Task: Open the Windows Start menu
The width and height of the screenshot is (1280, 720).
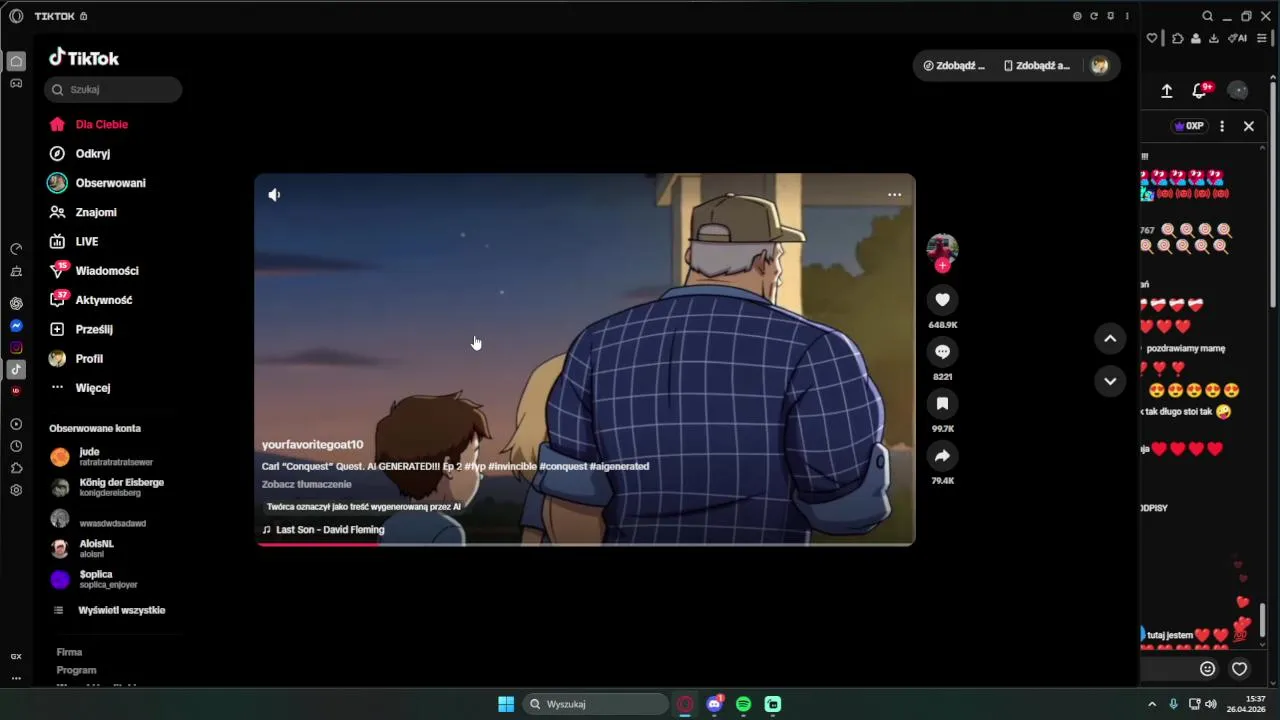Action: point(506,704)
